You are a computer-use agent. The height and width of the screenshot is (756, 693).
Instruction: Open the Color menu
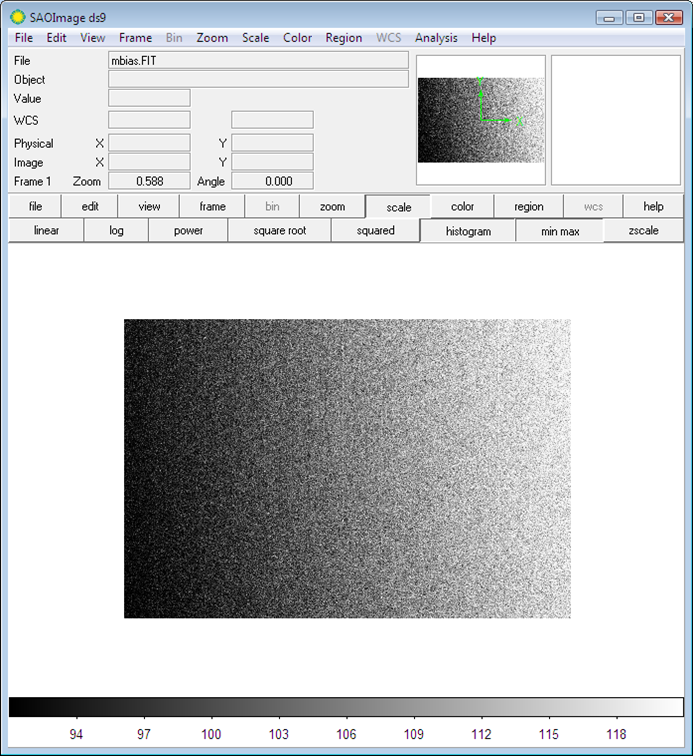coord(297,38)
